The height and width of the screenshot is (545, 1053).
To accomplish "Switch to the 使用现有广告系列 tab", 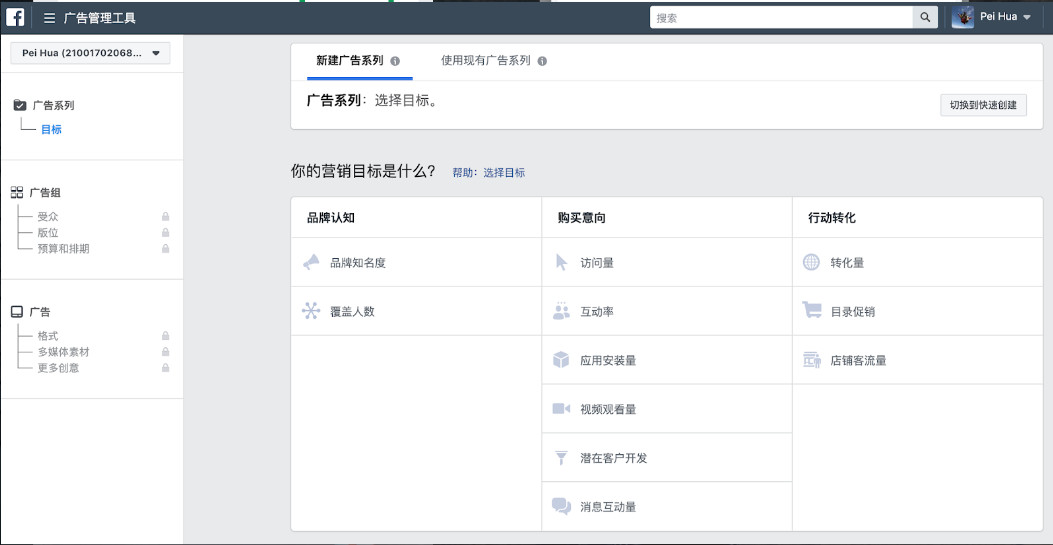I will (x=486, y=61).
